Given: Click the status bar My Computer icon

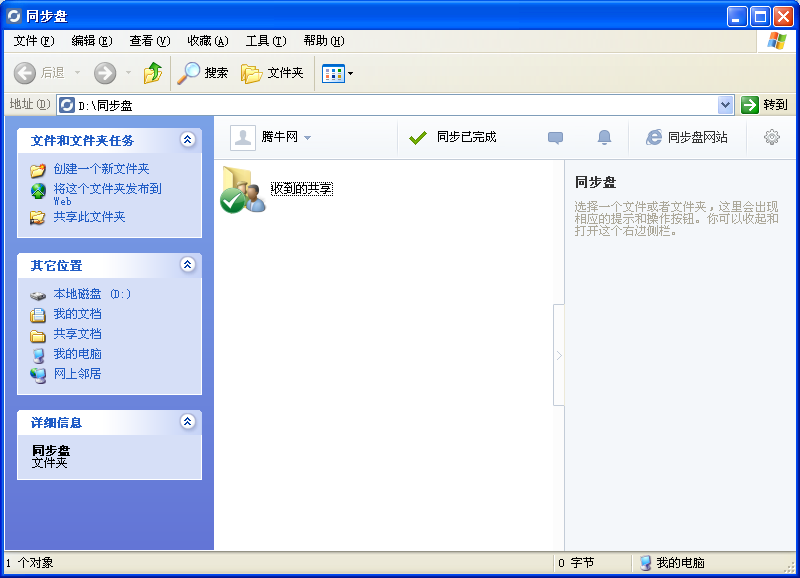Looking at the screenshot, I should pyautogui.click(x=645, y=563).
